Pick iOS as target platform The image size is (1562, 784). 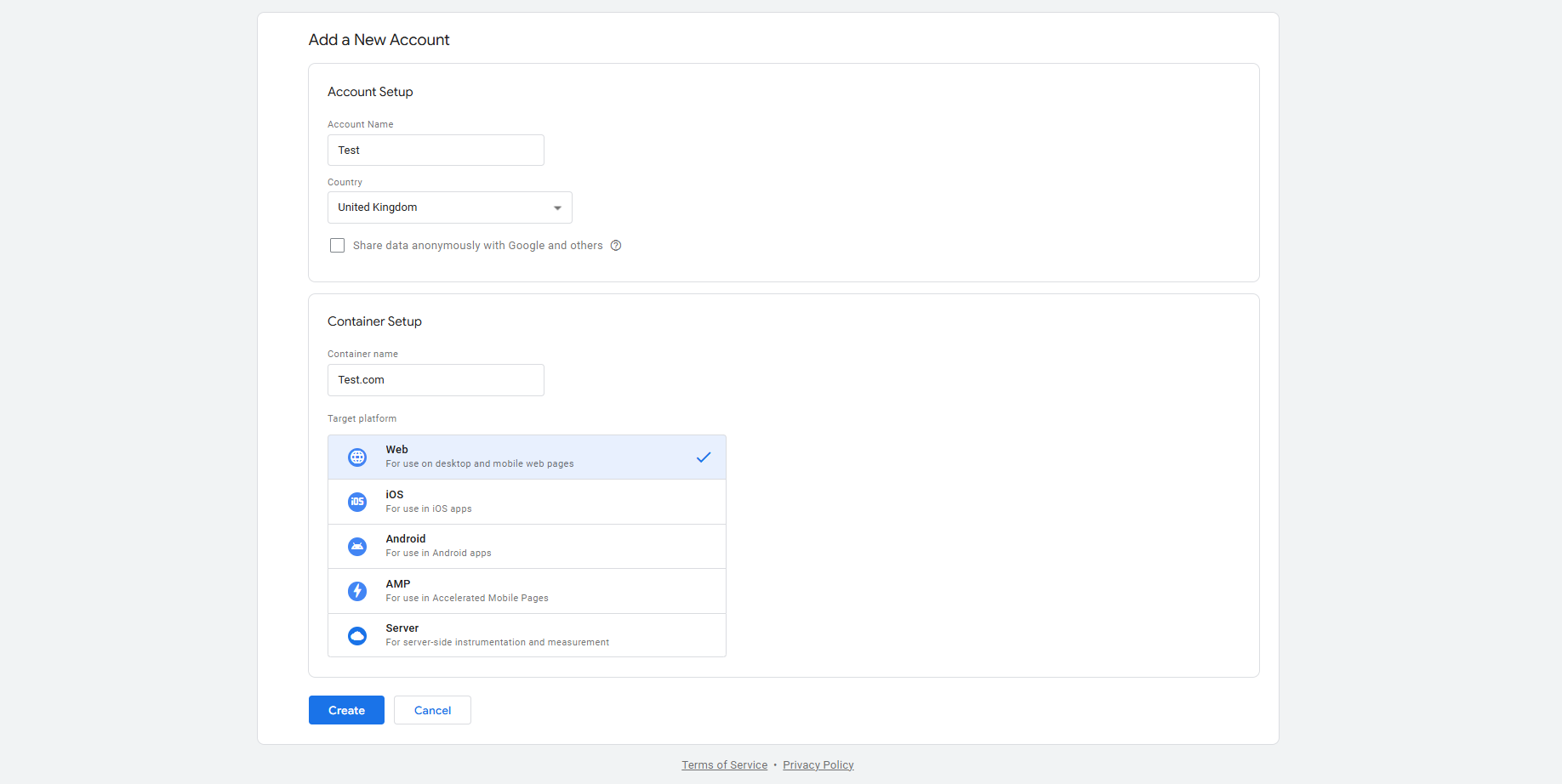click(527, 502)
